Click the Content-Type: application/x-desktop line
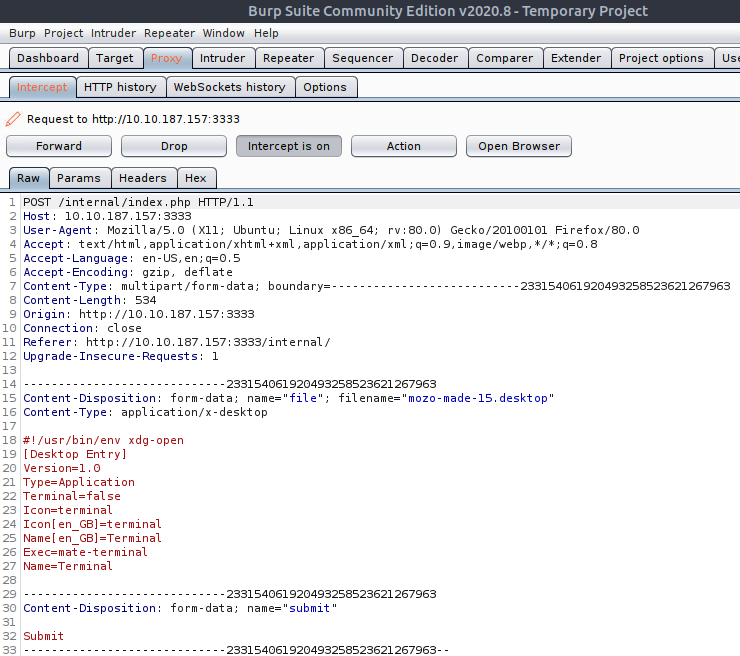This screenshot has height=656, width=740. [x=145, y=412]
